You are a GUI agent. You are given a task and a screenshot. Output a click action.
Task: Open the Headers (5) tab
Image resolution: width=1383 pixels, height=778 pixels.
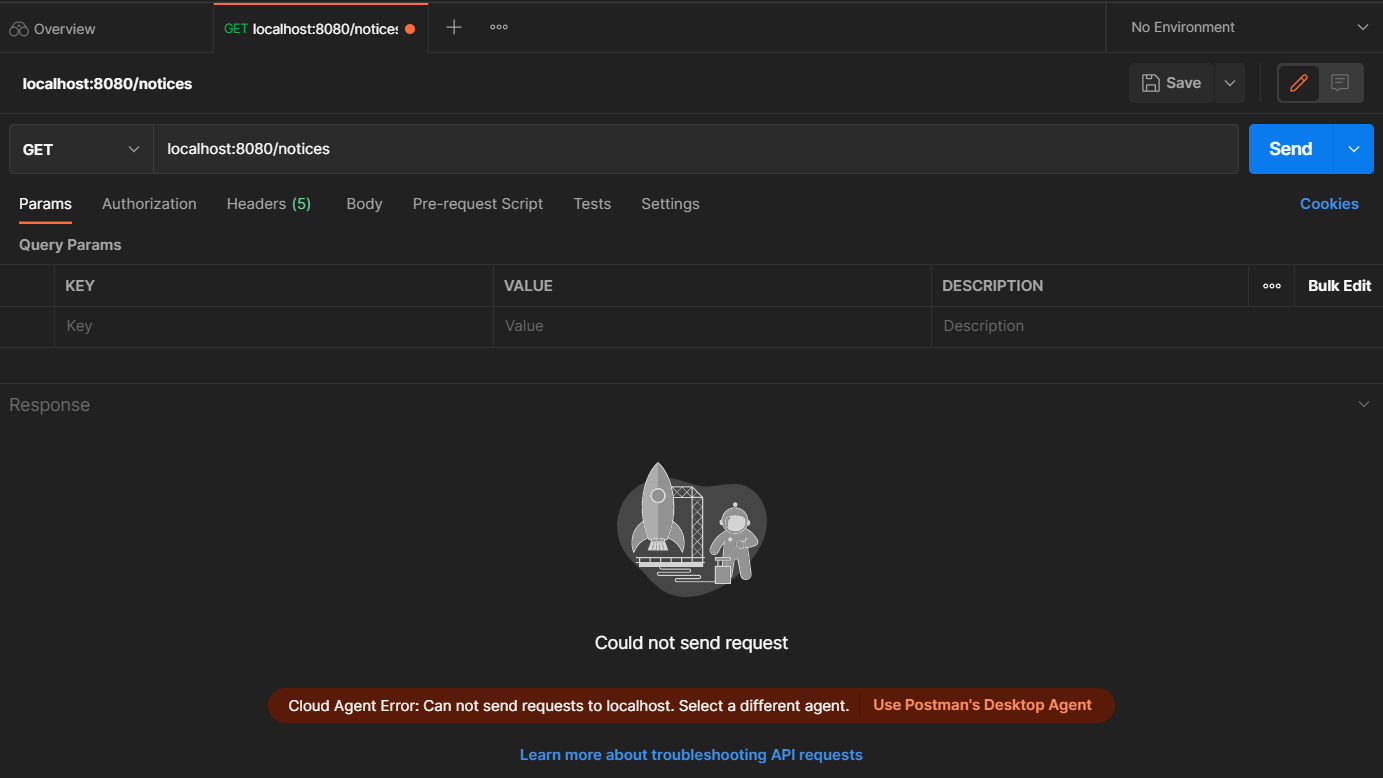click(x=269, y=203)
